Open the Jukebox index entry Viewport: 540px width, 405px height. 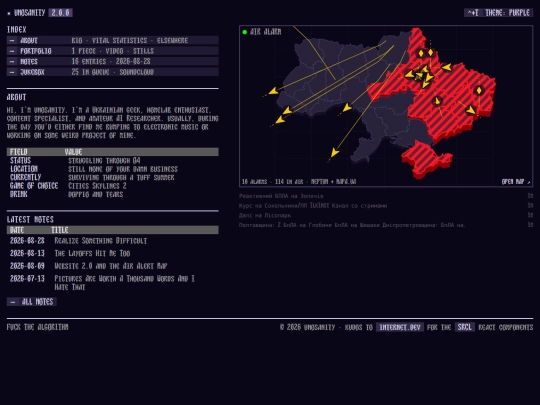(113, 72)
